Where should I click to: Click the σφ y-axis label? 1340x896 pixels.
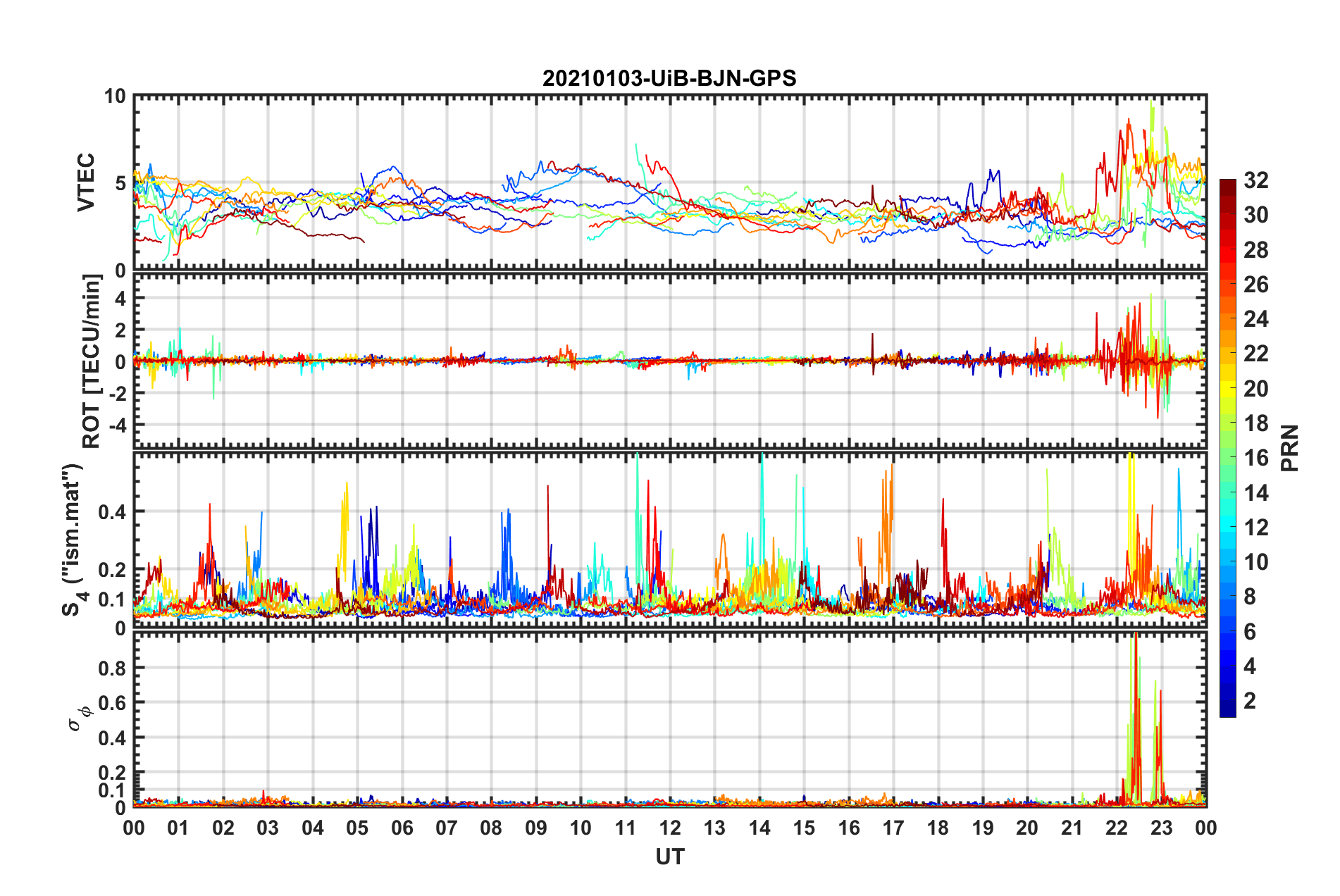point(80,719)
